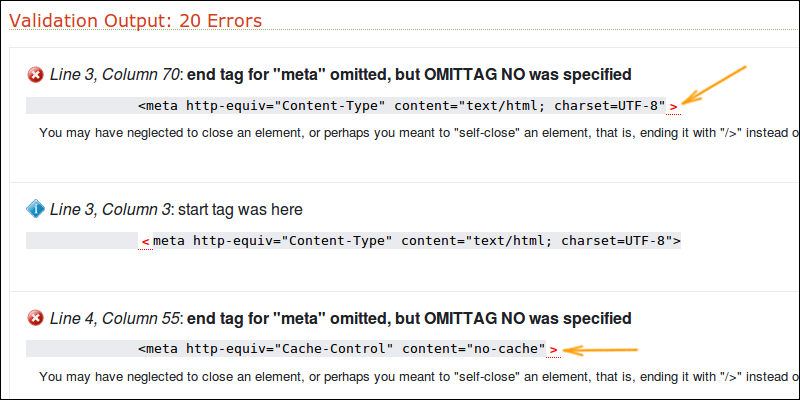Click red highlighted '>' after charset=UTF-8 in first snippet
Viewport: 800px width, 400px height.
pos(673,107)
